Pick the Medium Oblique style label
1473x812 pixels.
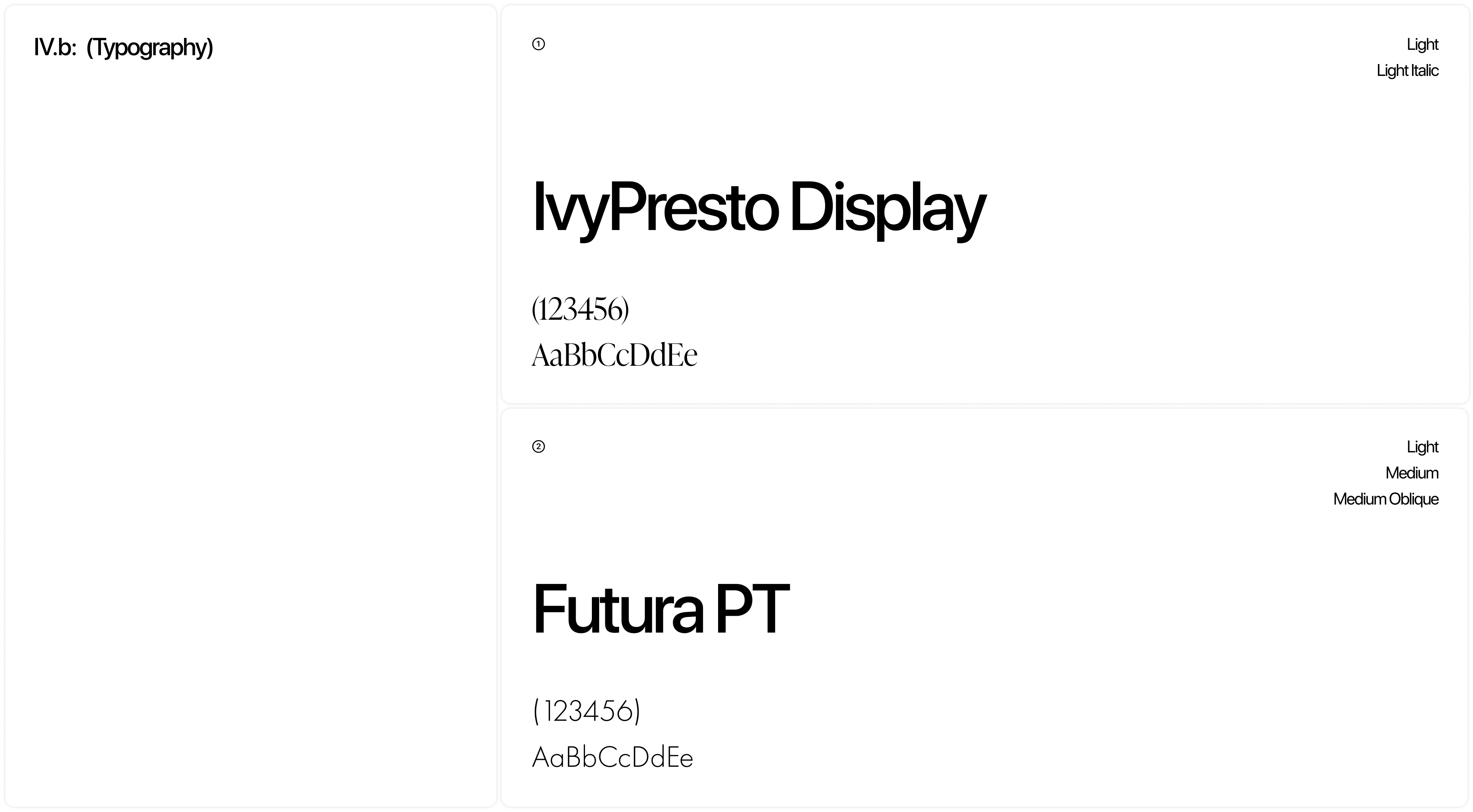(1386, 499)
